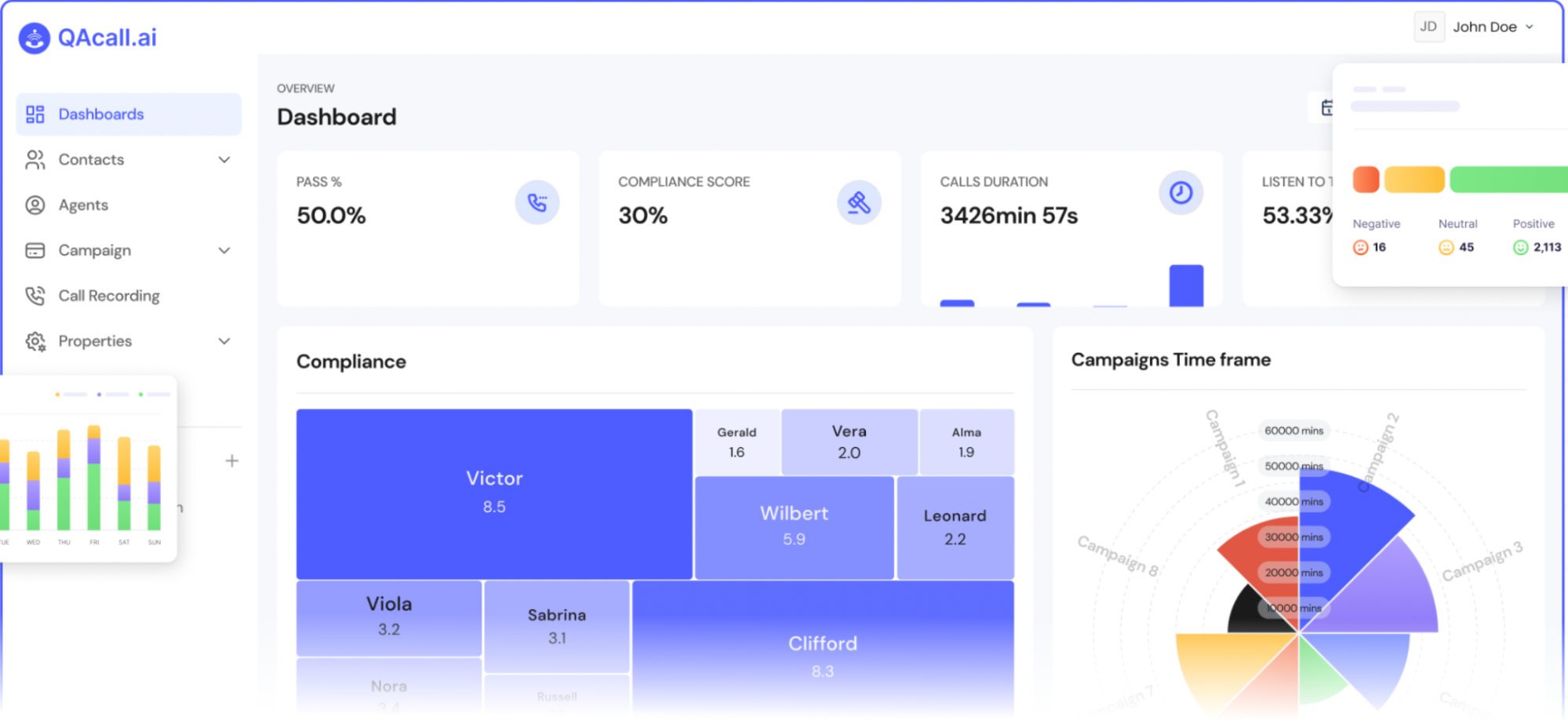
Task: Select the yellow Neutral sentiment bar
Action: click(1414, 180)
